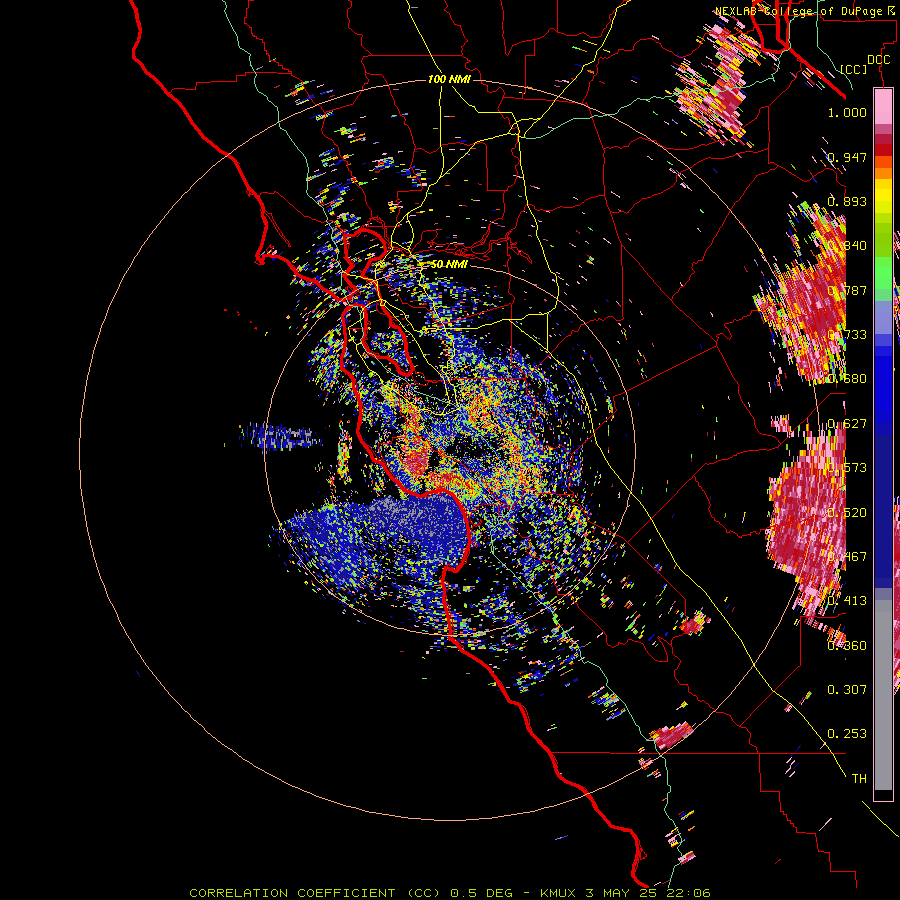The width and height of the screenshot is (900, 900).
Task: Click the 0.360 scale value
Action: pos(847,645)
